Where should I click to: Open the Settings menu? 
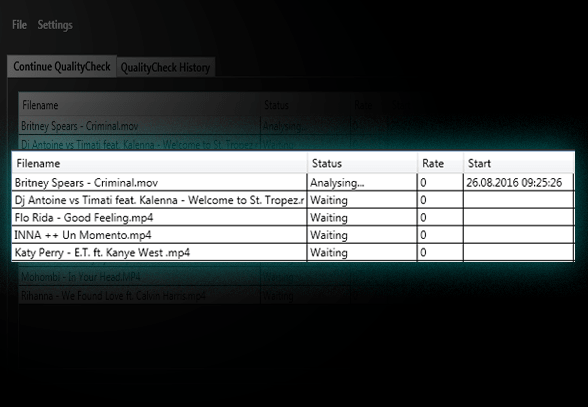[55, 25]
